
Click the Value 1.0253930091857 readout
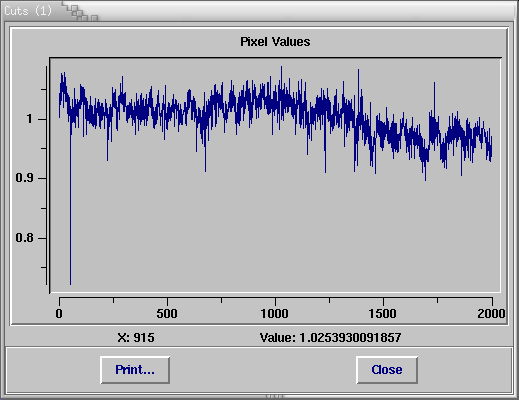[x=330, y=338]
